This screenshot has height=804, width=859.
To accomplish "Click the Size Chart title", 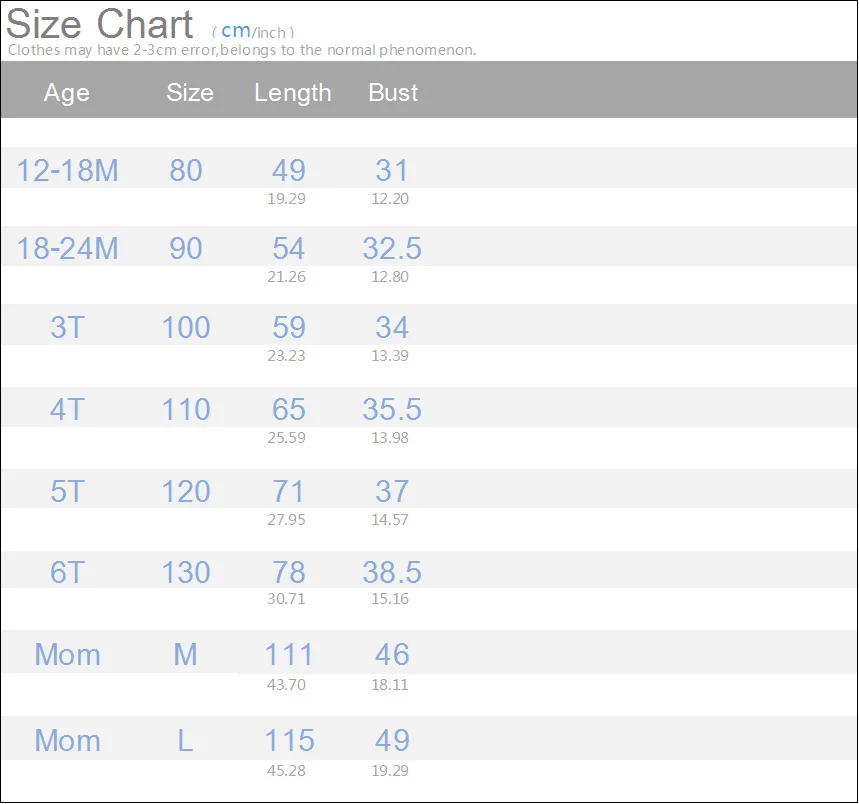I will [x=99, y=24].
